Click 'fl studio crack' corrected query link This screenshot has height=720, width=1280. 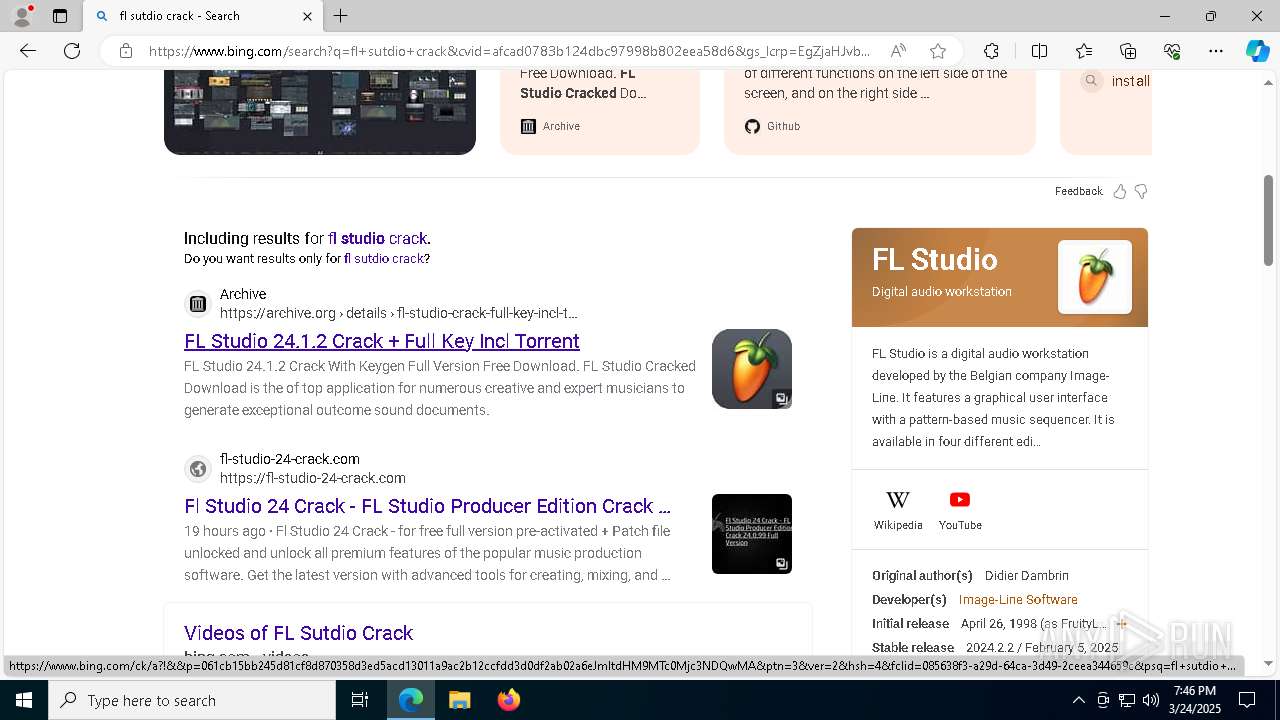(378, 238)
